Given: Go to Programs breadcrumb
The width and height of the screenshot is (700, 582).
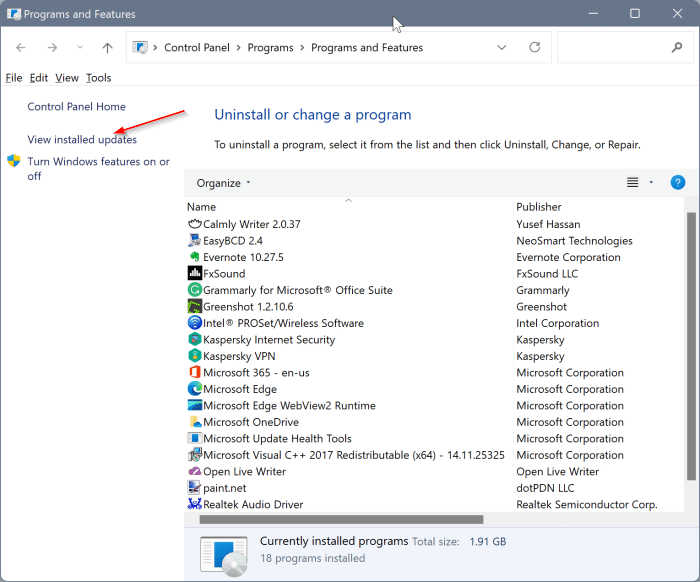Looking at the screenshot, I should point(271,48).
